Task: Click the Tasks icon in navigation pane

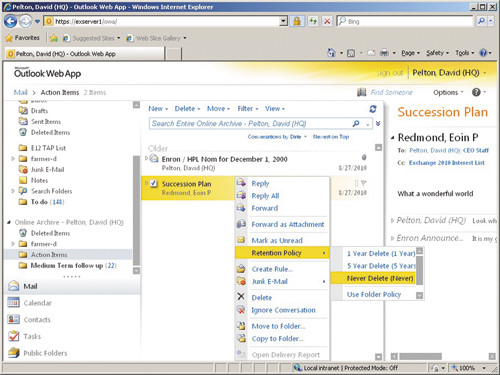Action: (14, 336)
